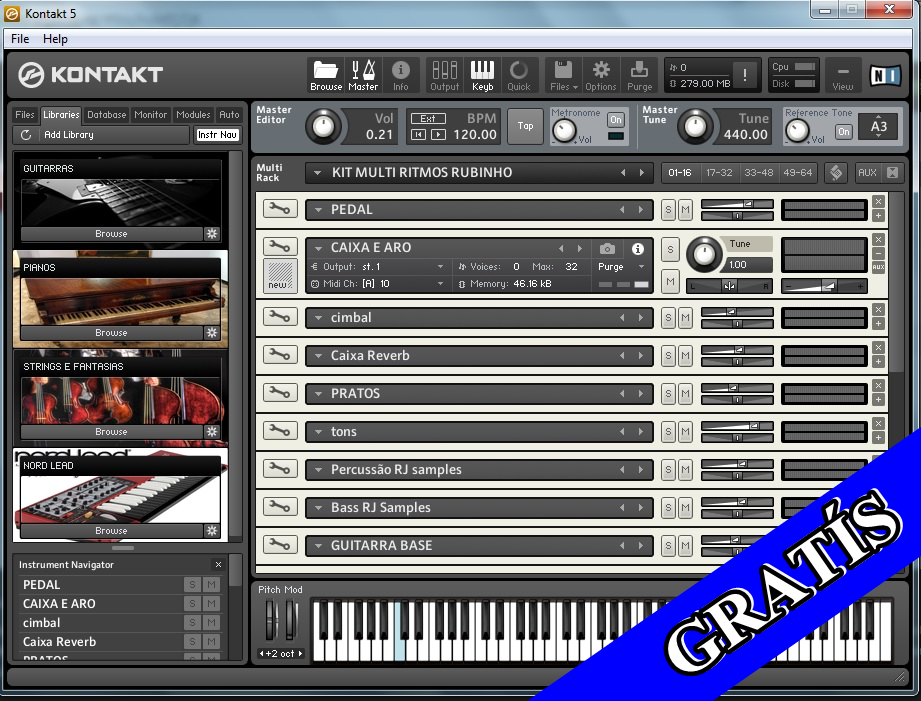Open GUITARRA BASE wrench edit icon
The height and width of the screenshot is (701, 921).
pos(280,545)
